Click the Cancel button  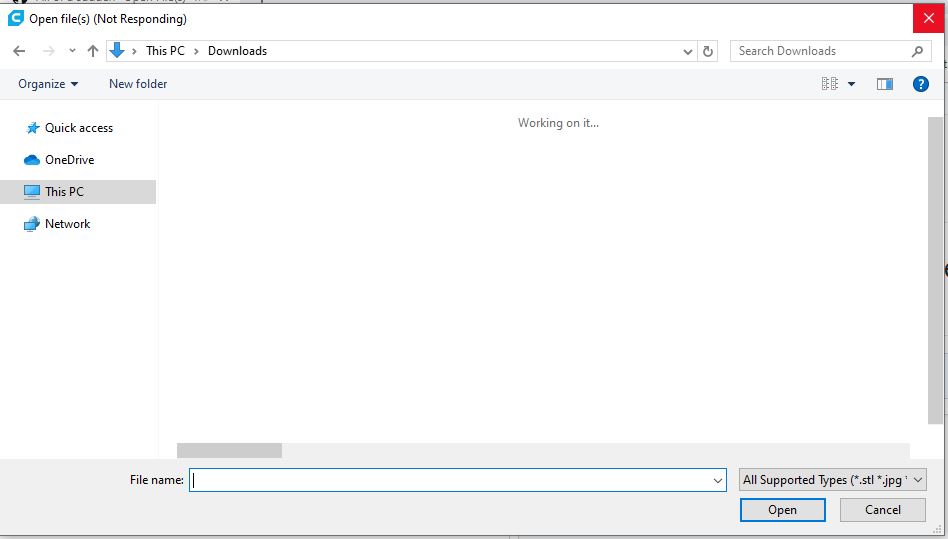click(883, 510)
